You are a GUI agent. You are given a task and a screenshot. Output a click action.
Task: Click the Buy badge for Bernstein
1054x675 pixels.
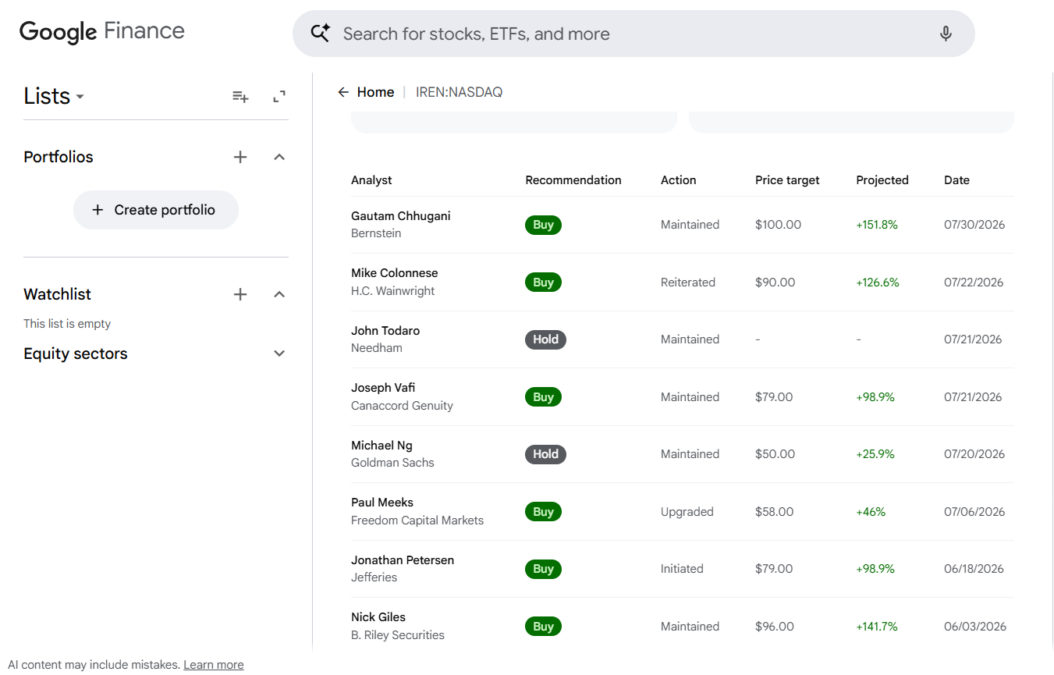543,225
